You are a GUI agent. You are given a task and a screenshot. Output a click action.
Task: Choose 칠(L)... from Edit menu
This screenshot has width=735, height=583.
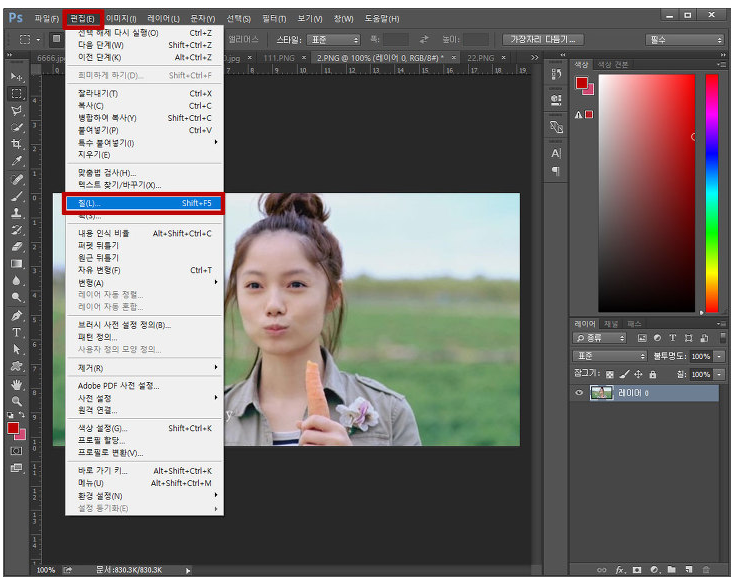click(144, 203)
